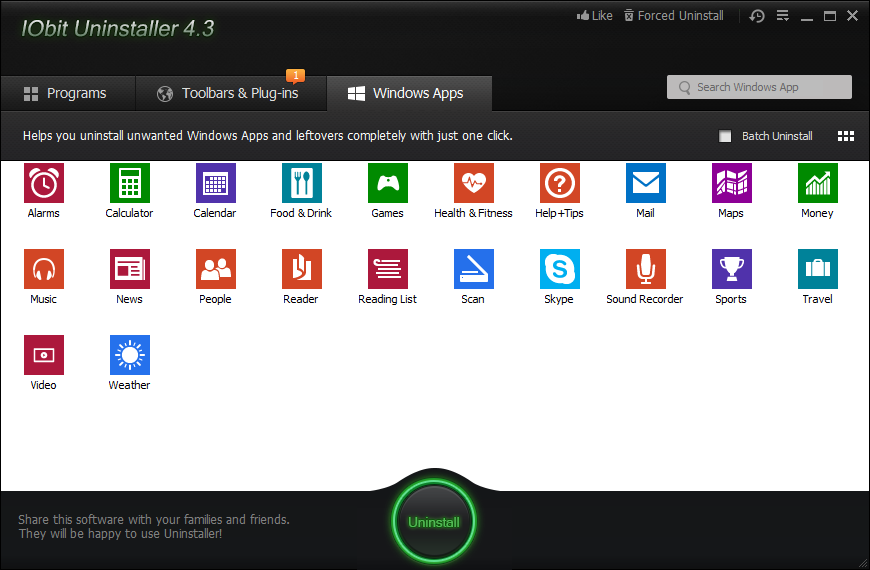This screenshot has width=870, height=570.
Task: Click the orange notification badge on Toolbars
Action: pos(296,75)
